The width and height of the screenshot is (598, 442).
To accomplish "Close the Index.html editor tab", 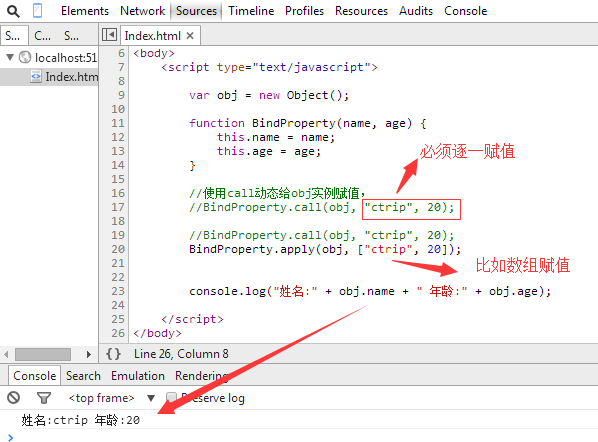I will (190, 36).
